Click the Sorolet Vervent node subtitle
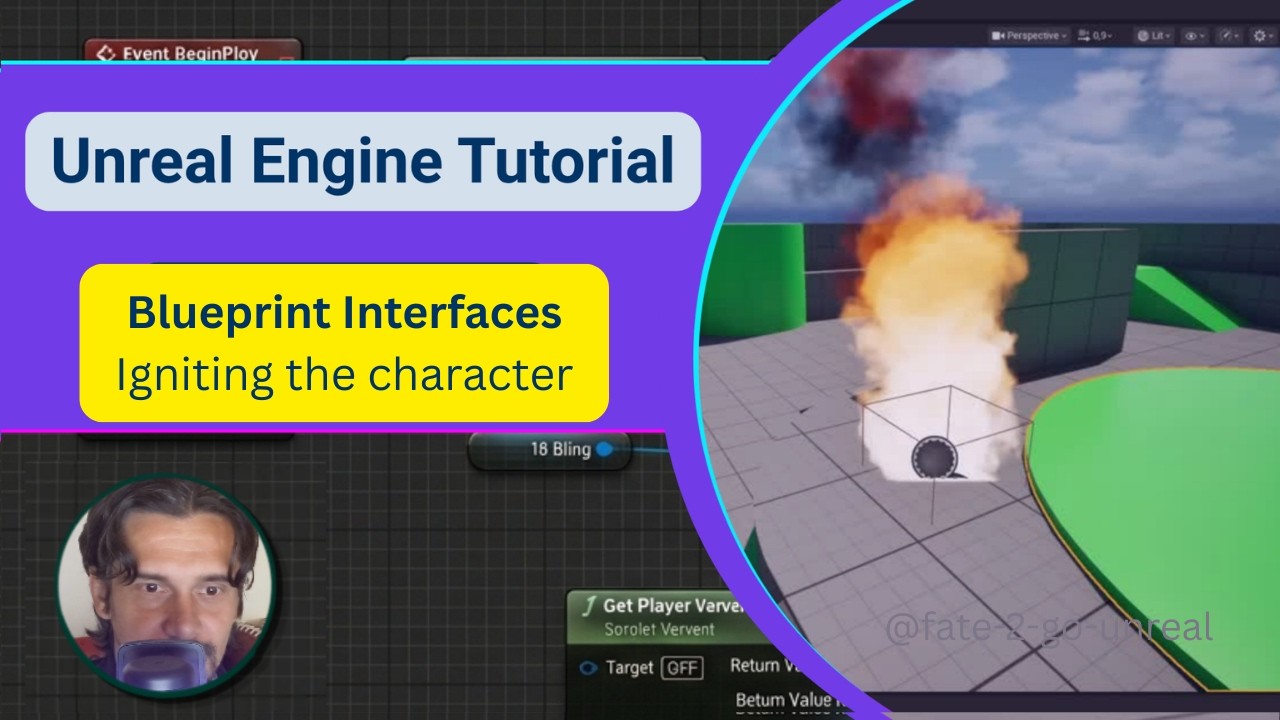This screenshot has width=1280, height=720. tap(659, 629)
